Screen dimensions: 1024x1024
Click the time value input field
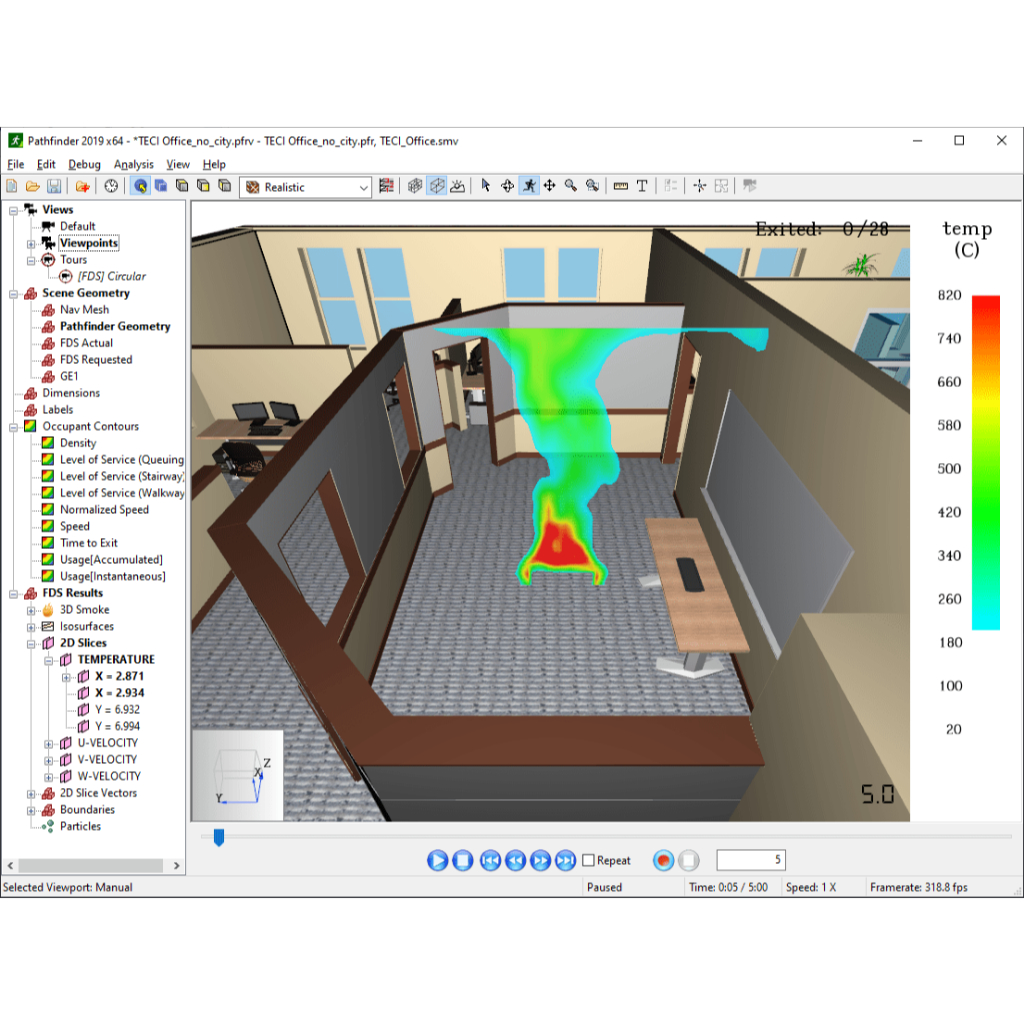coord(751,860)
